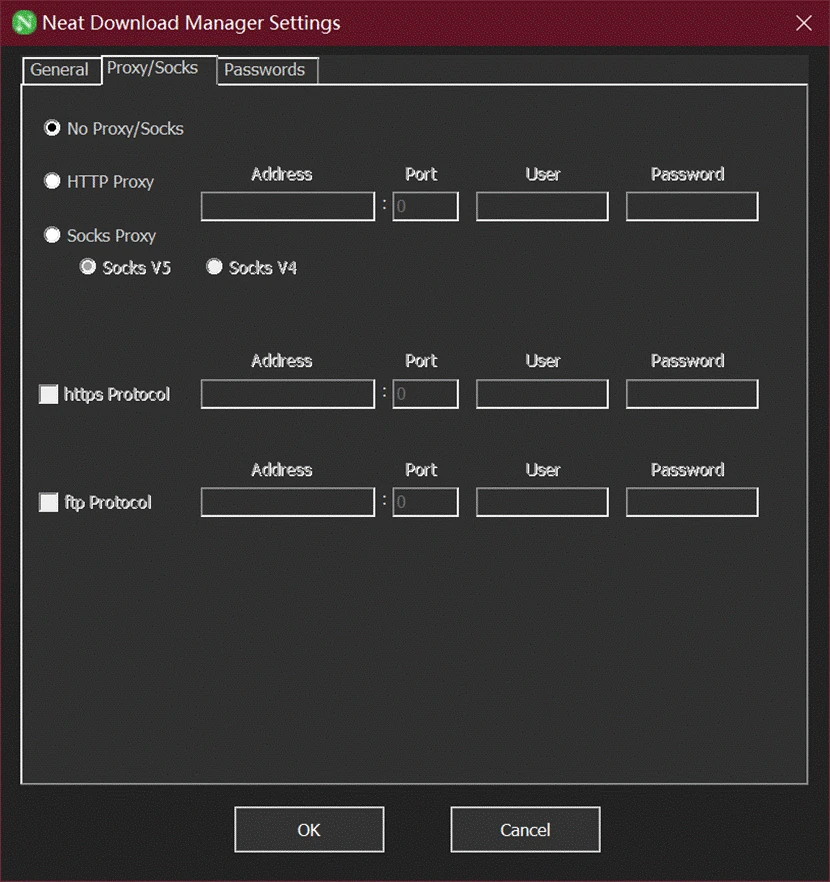
Task: Confirm settings with the OK button
Action: [x=309, y=830]
